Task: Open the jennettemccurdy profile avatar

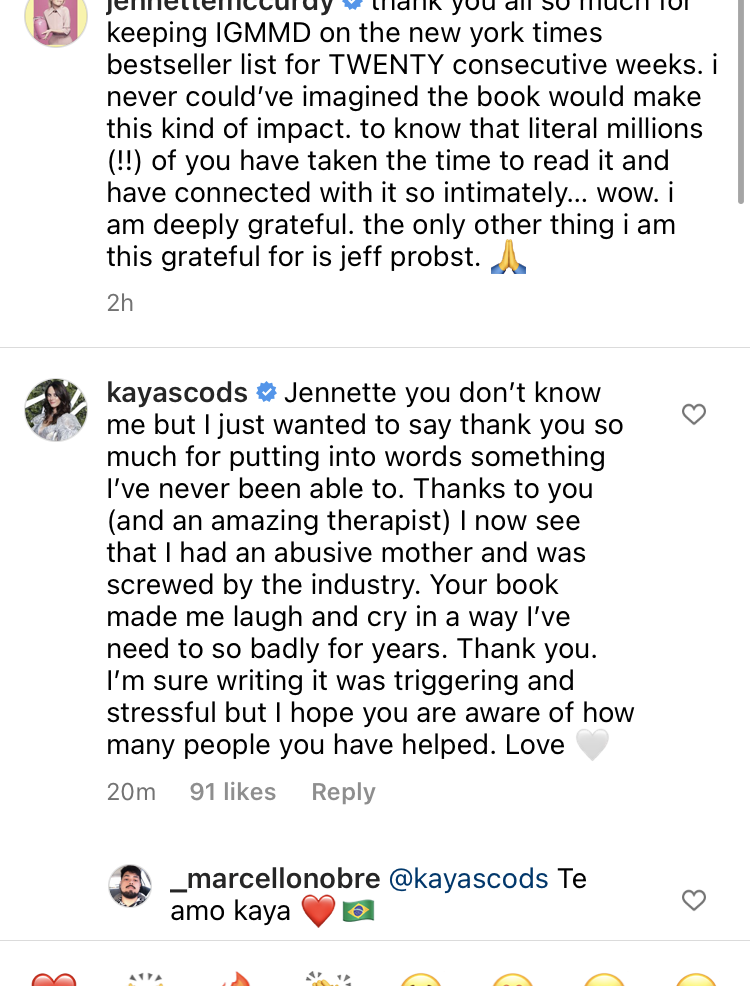Action: [x=55, y=20]
